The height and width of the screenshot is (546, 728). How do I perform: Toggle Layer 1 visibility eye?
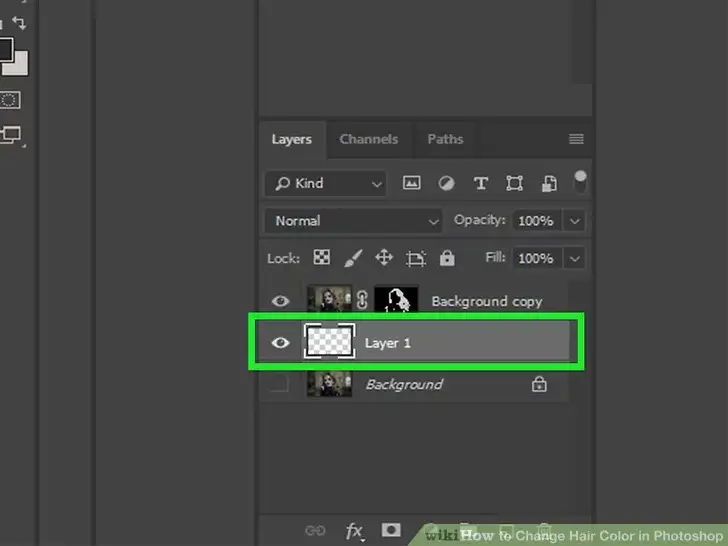click(x=281, y=343)
